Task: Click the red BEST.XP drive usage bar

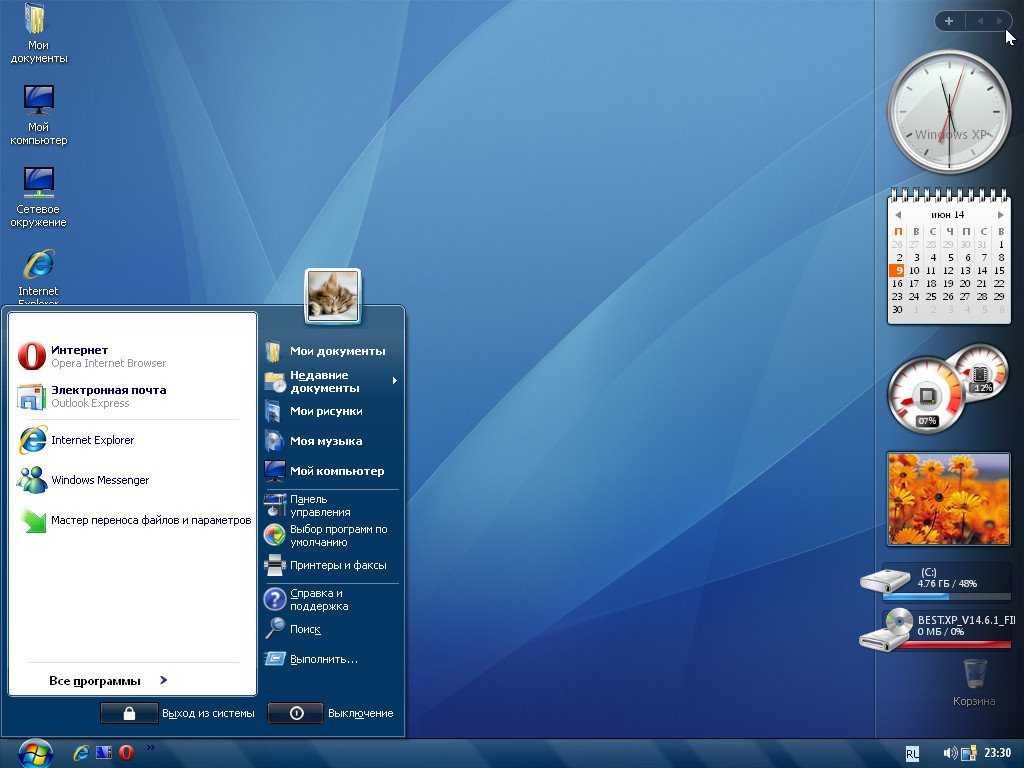Action: (x=955, y=645)
